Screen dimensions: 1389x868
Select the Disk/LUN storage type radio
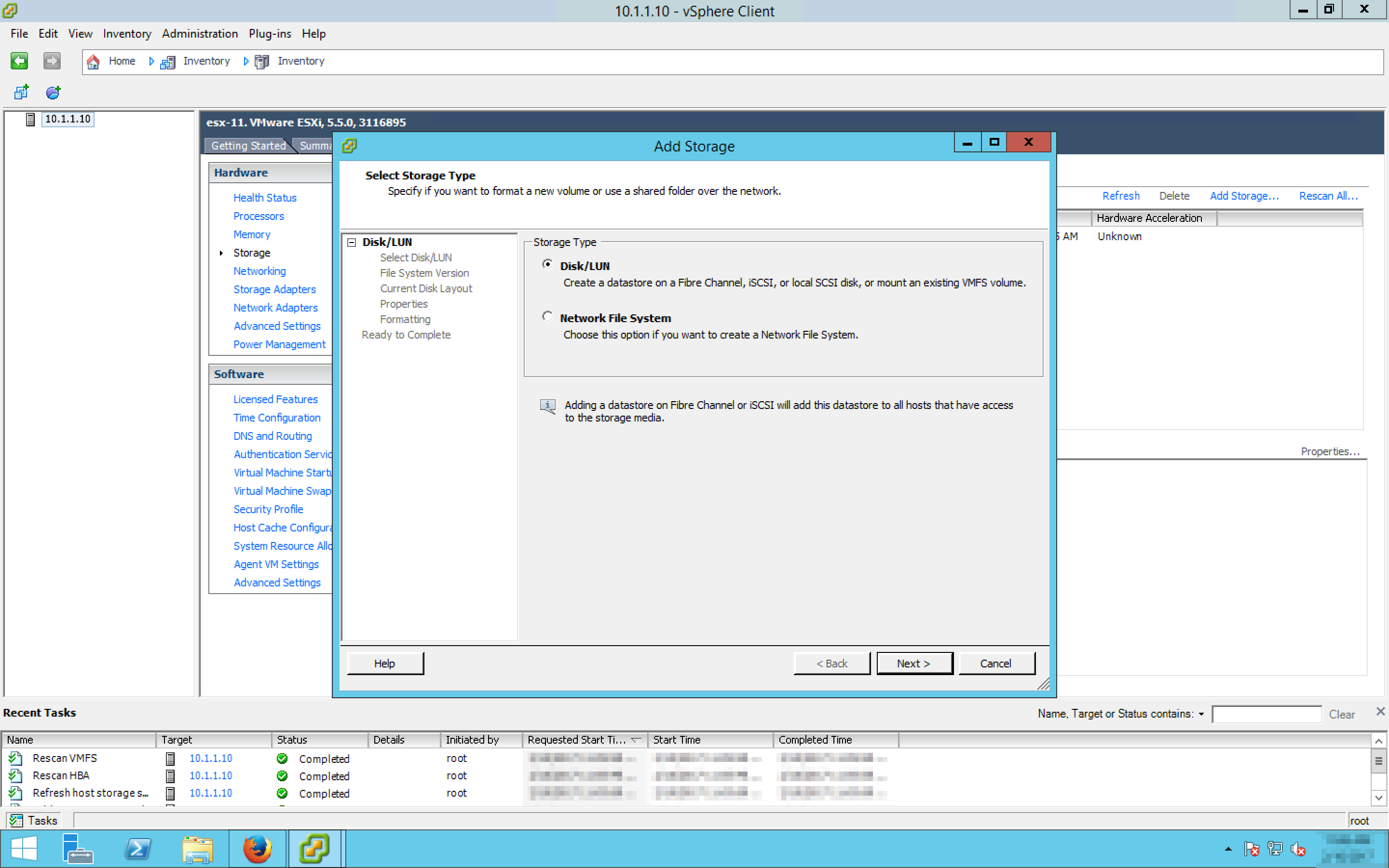(547, 264)
